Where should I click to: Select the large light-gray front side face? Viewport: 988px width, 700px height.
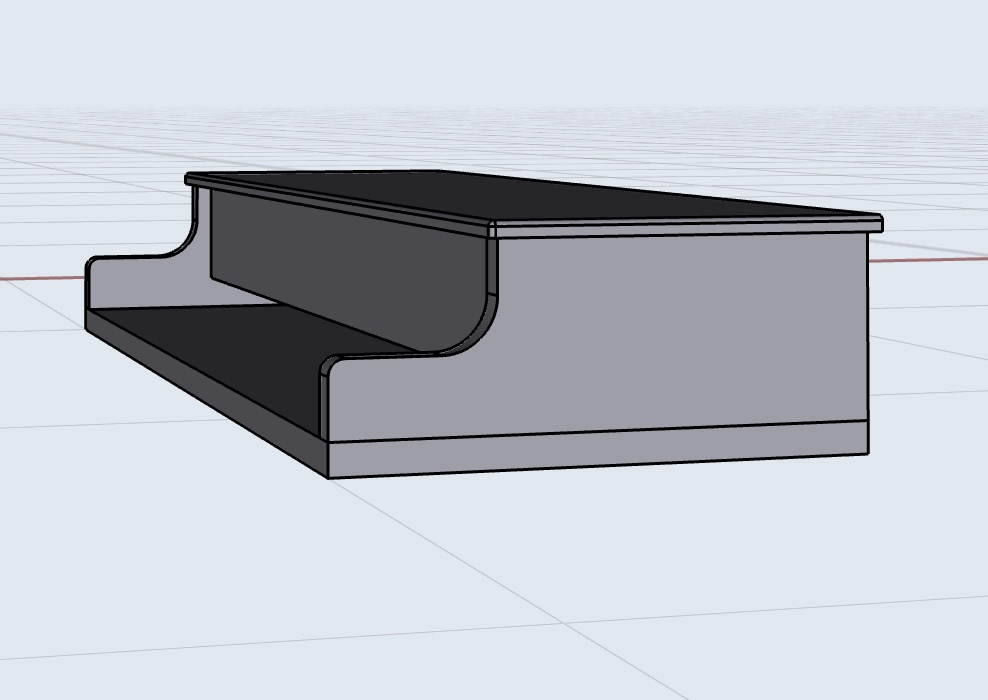[630, 334]
